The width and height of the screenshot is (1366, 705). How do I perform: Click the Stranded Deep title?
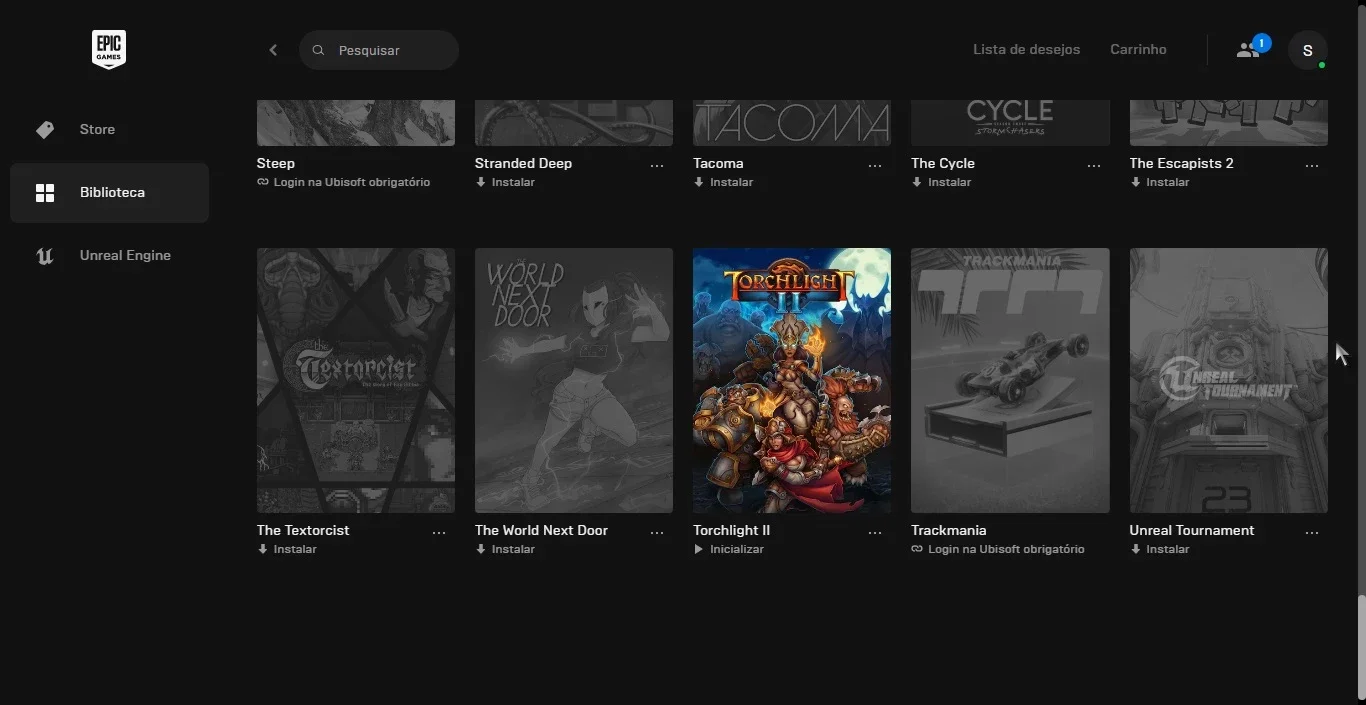point(523,163)
